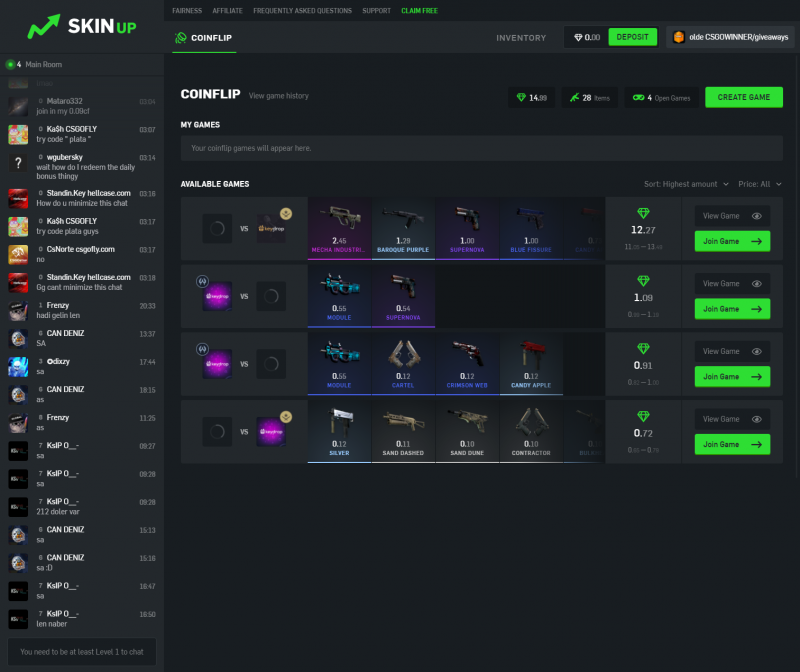The height and width of the screenshot is (672, 800).
Task: Click the Create Game button
Action: [743, 97]
